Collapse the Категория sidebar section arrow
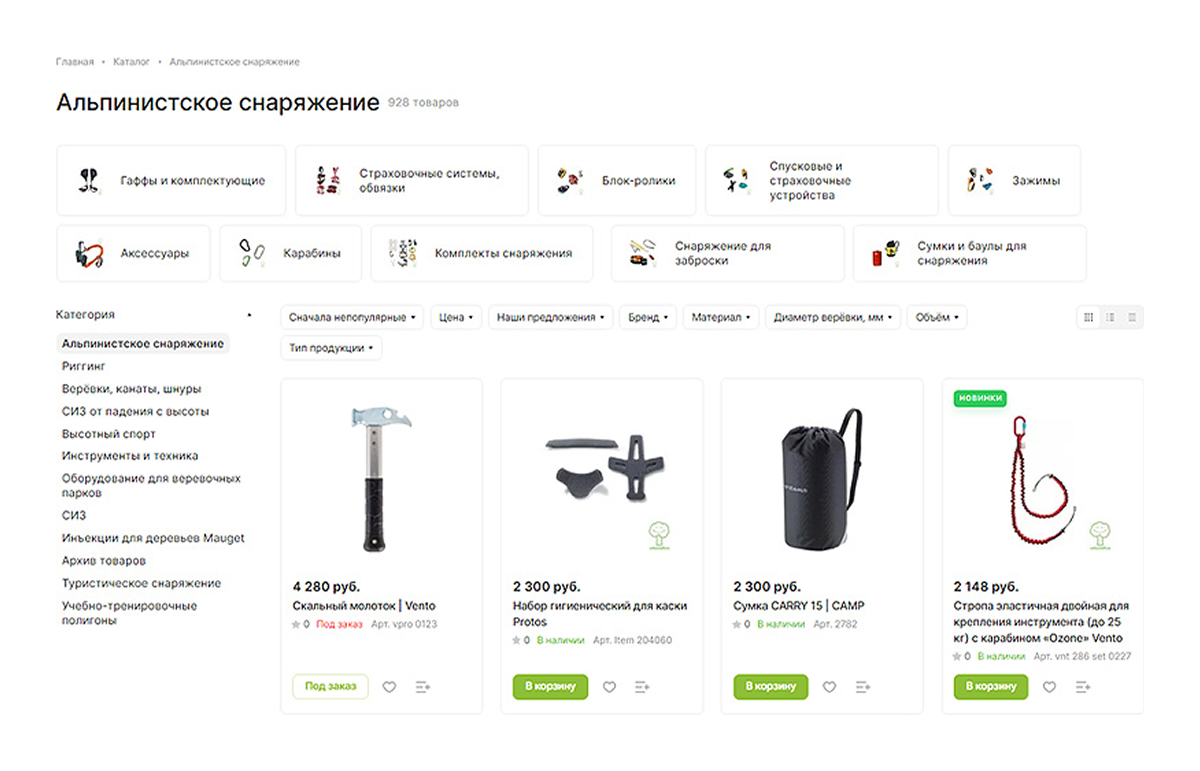Screen dimensions: 1200x771 pyautogui.click(x=249, y=315)
